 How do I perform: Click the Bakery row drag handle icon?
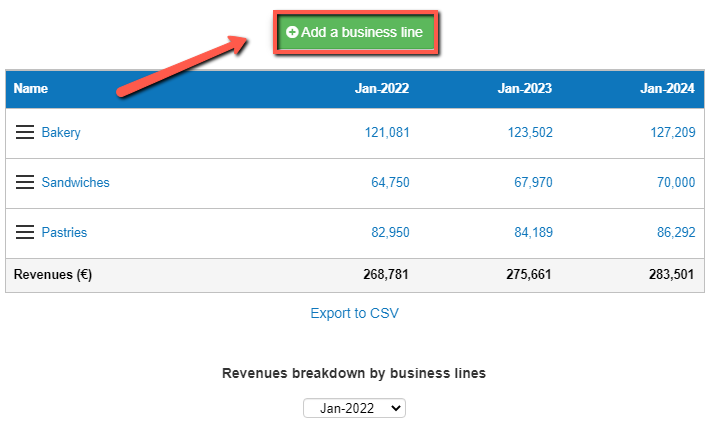pos(25,132)
